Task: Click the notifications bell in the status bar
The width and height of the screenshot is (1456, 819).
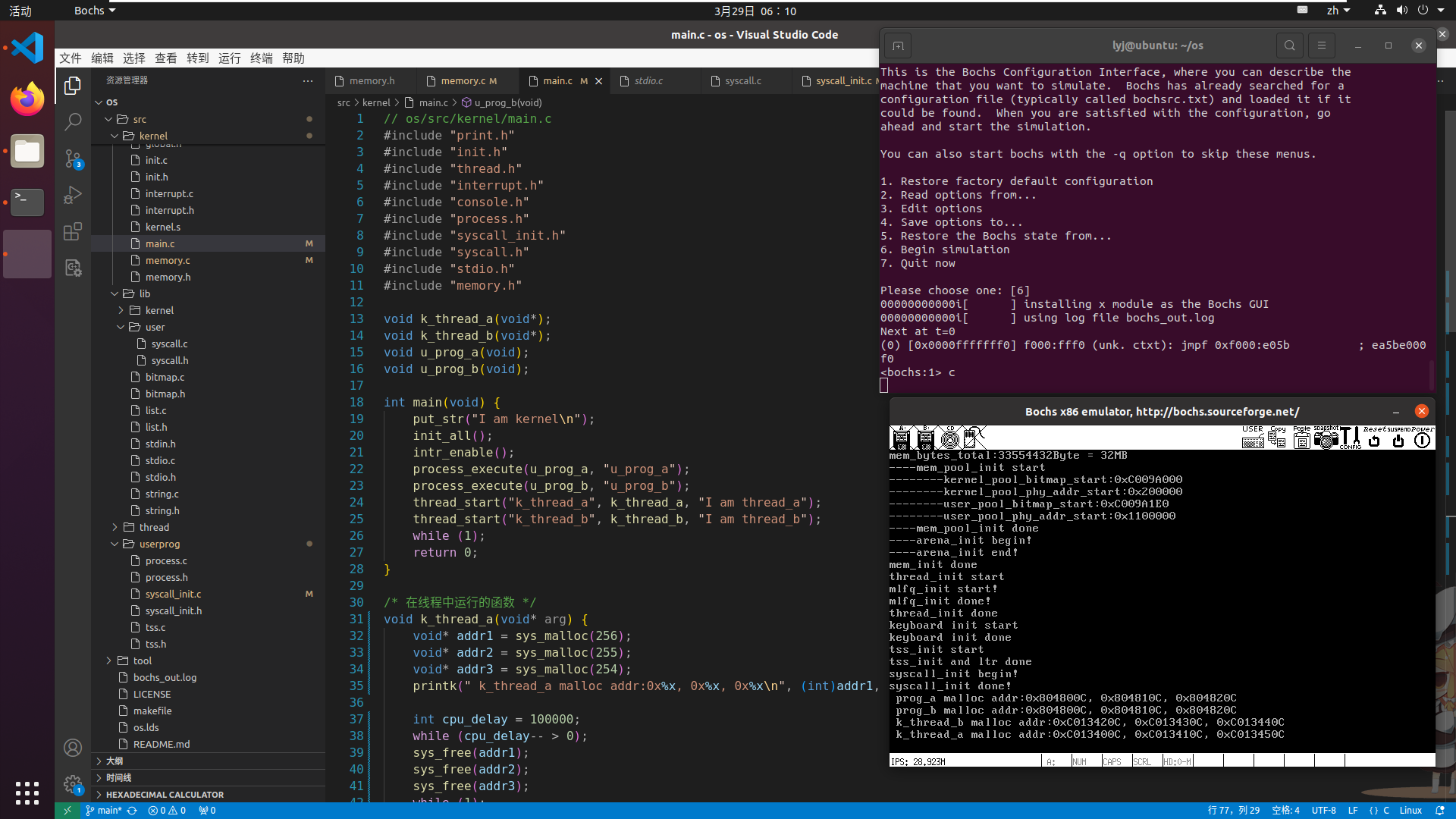Action: coord(1439,811)
